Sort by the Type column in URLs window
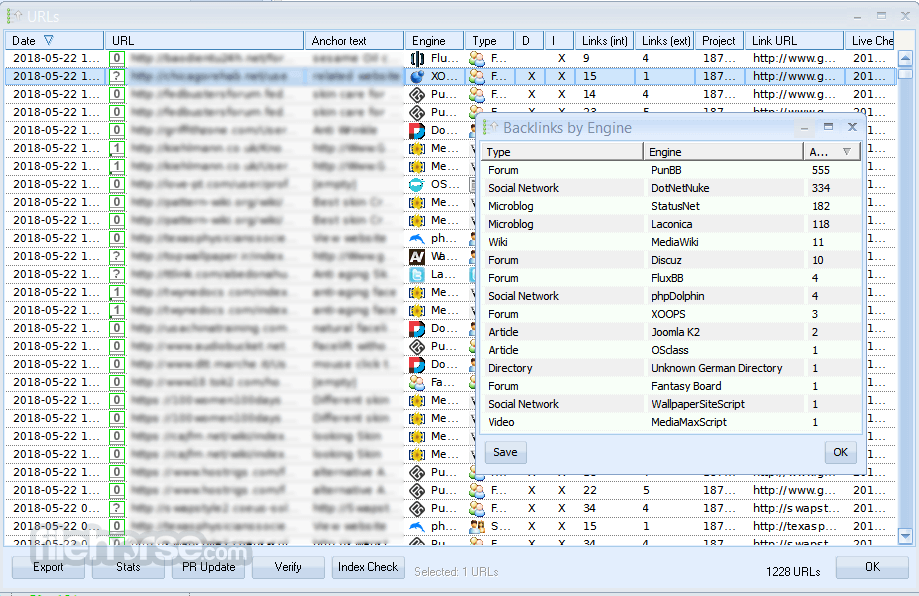 489,40
